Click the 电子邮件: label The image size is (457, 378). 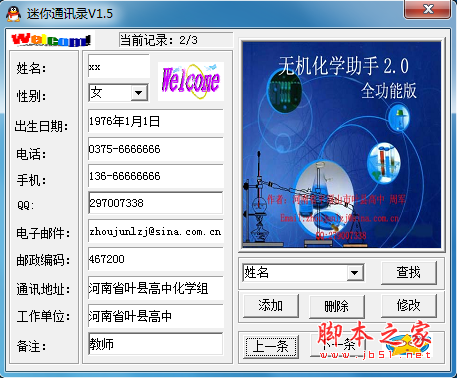tap(43, 233)
